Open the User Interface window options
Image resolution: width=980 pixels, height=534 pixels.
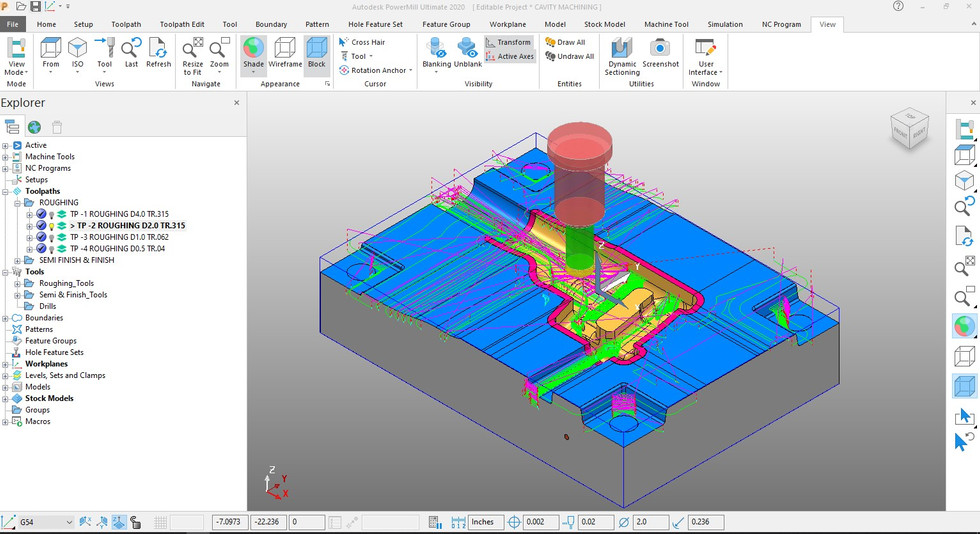click(706, 56)
